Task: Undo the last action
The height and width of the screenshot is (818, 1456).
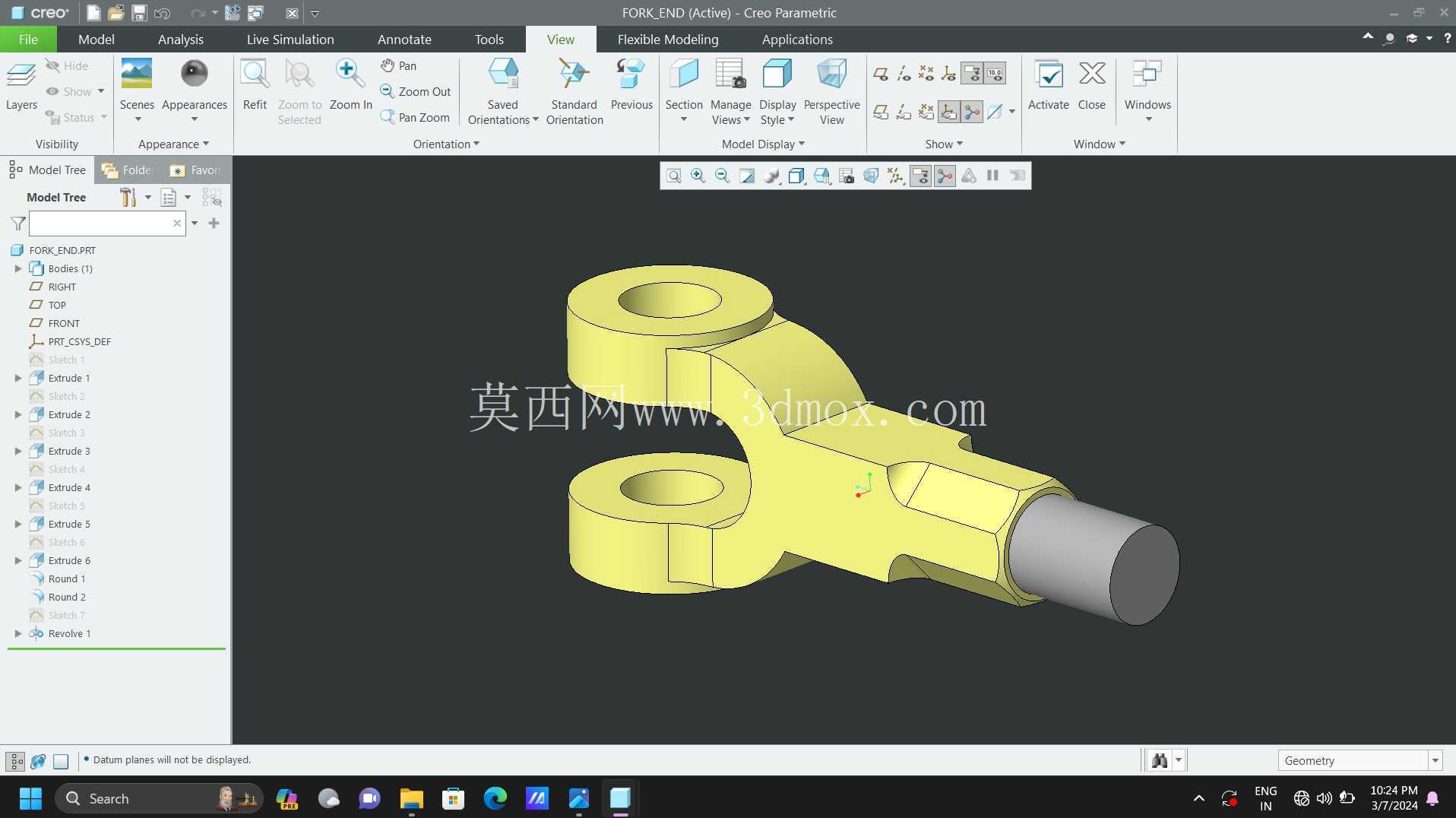Action: [x=162, y=13]
